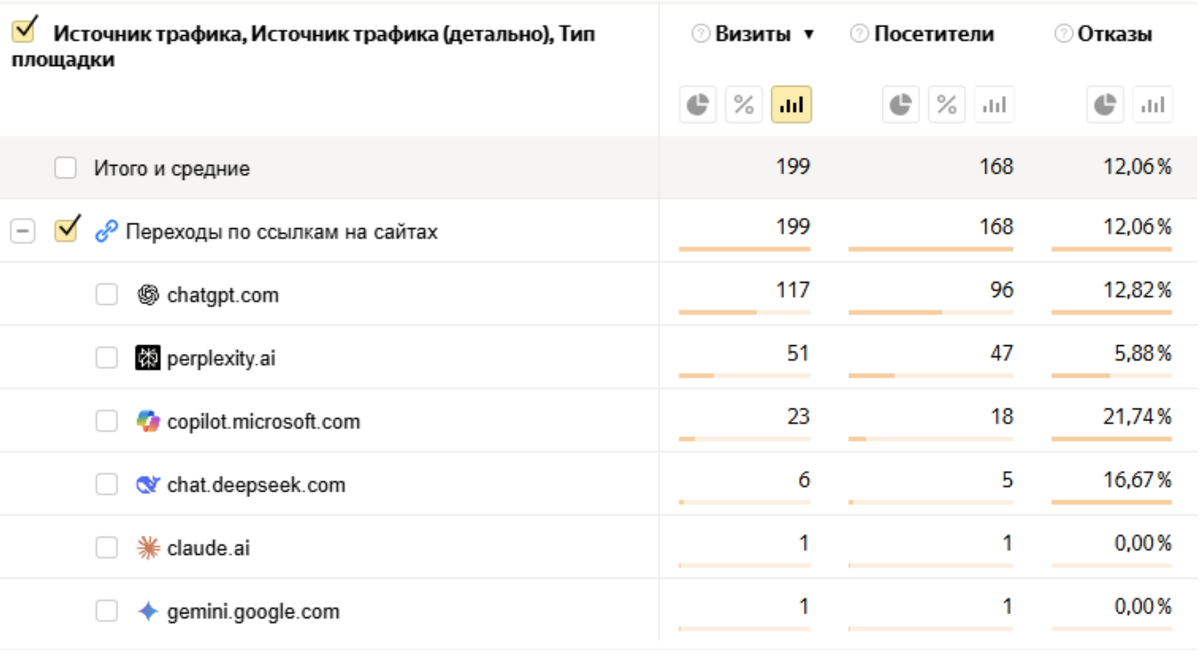Check the chatgpt.com row checkbox
Screen dimensions: 1200x660
tap(107, 295)
